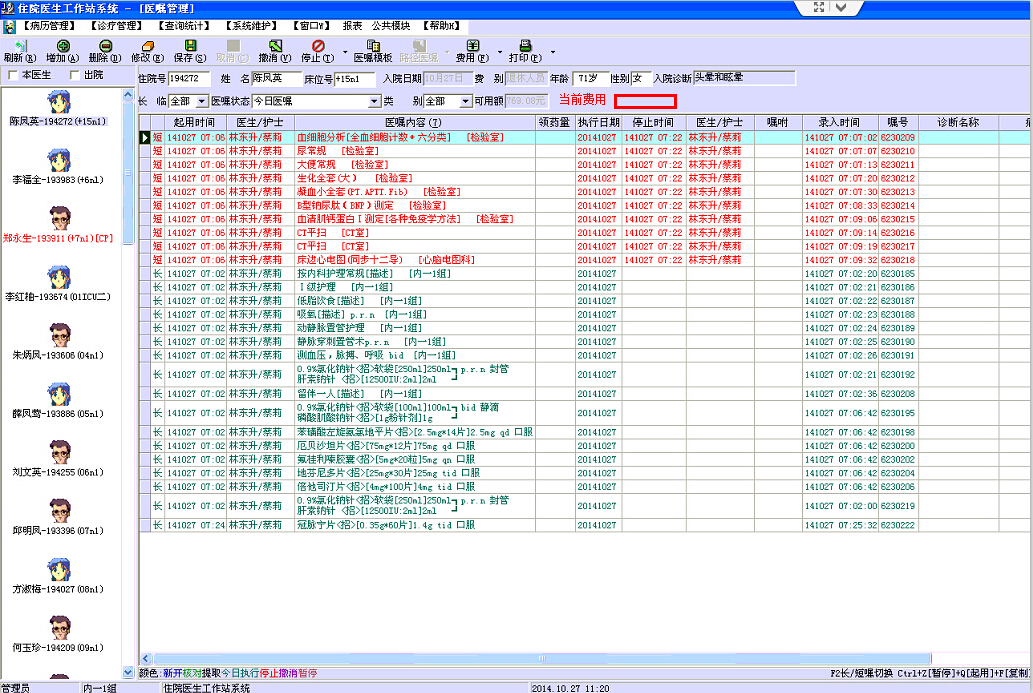
Task: Click the 医嘱内容 column header
Action: 415,123
